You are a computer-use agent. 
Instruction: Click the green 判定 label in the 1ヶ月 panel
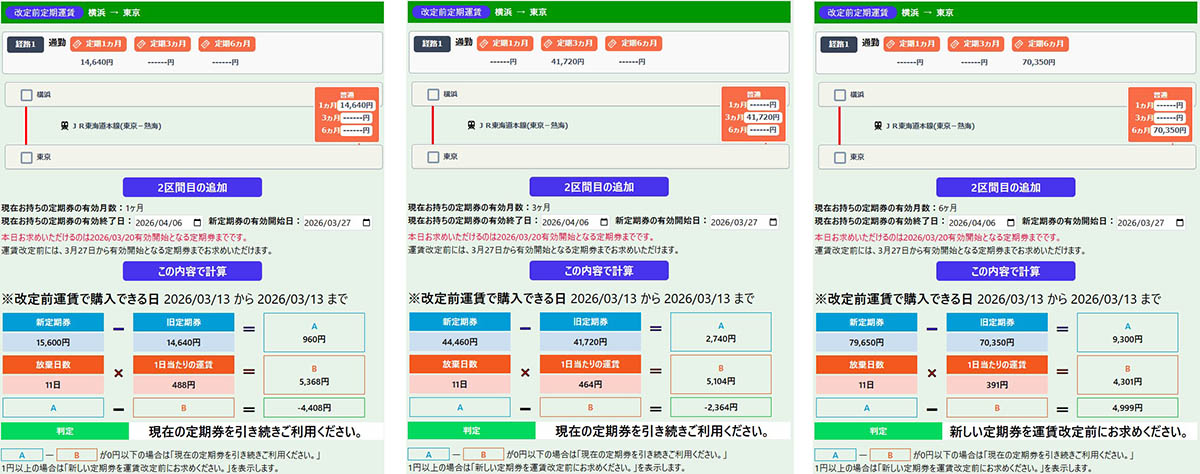[x=64, y=432]
